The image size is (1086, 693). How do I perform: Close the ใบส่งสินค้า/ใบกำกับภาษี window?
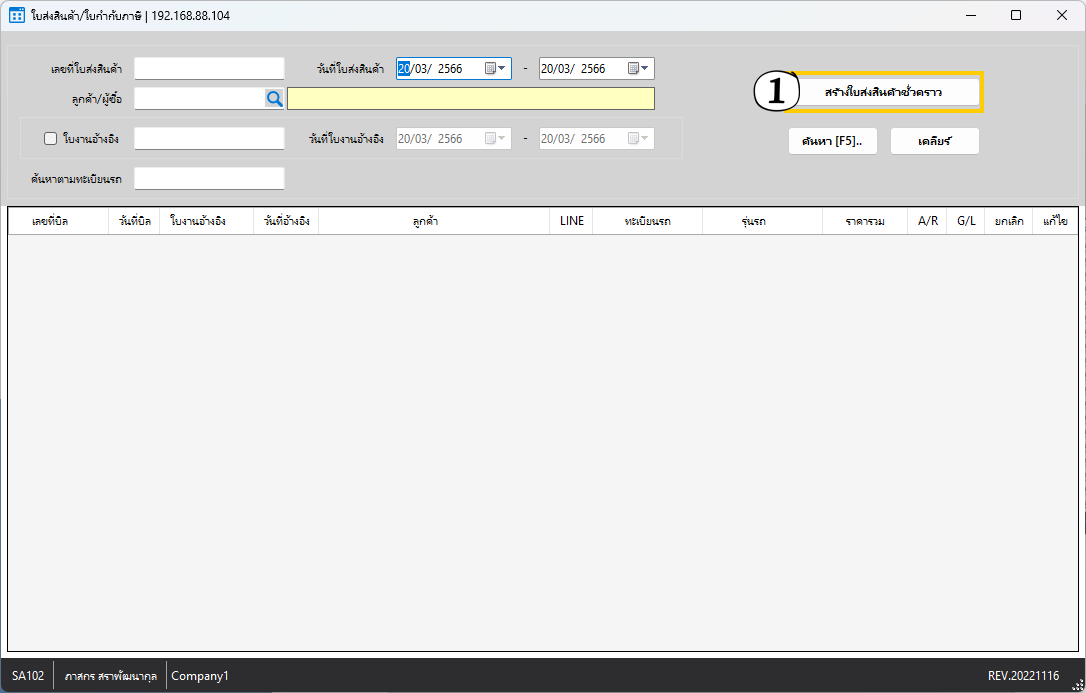pyautogui.click(x=1062, y=15)
